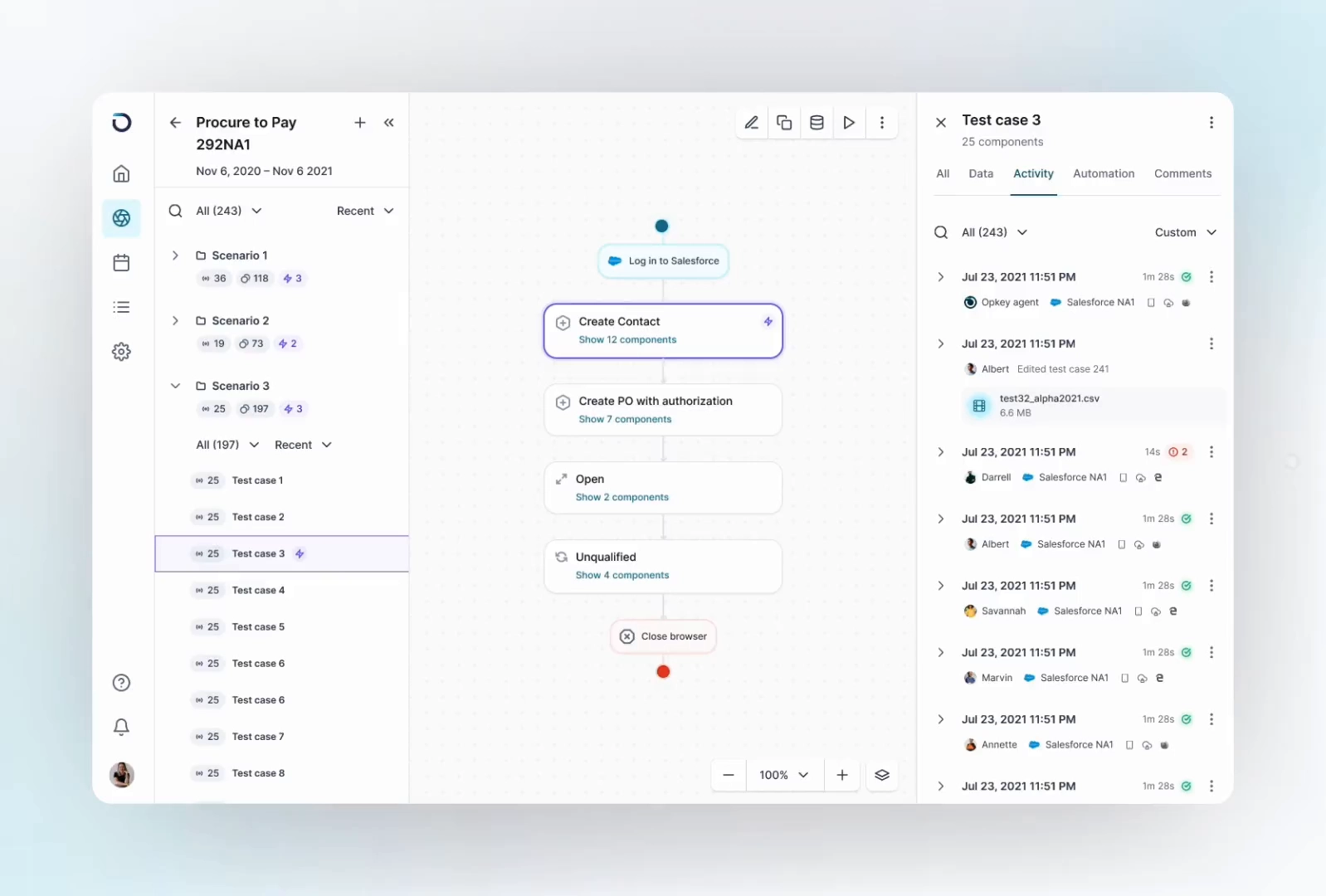1326x896 pixels.
Task: Click the zoom in plus button
Action: [x=842, y=775]
